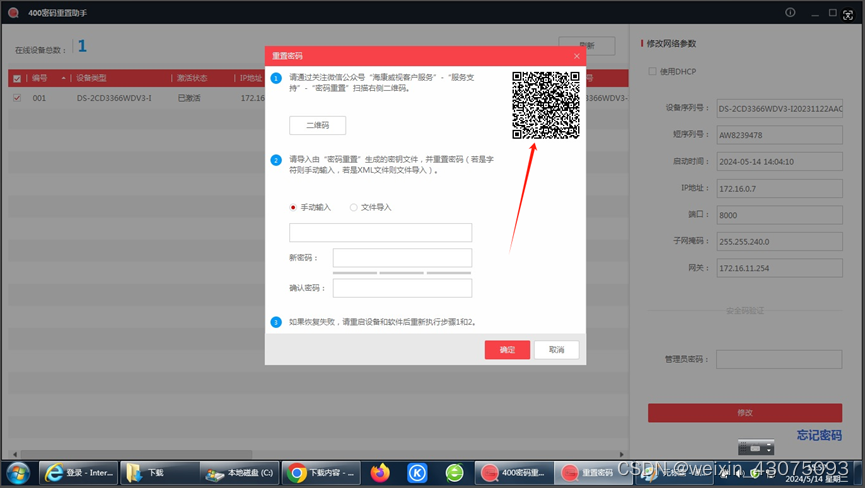Viewport: 865px width, 488px height.
Task: Open the info icon in title bar
Action: click(790, 12)
